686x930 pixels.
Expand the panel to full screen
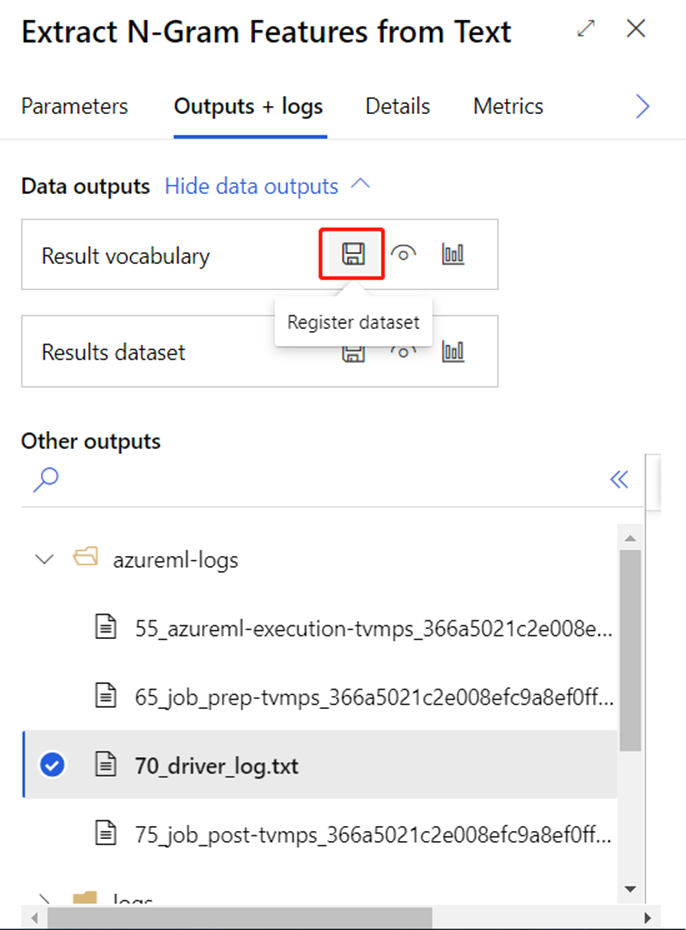586,29
